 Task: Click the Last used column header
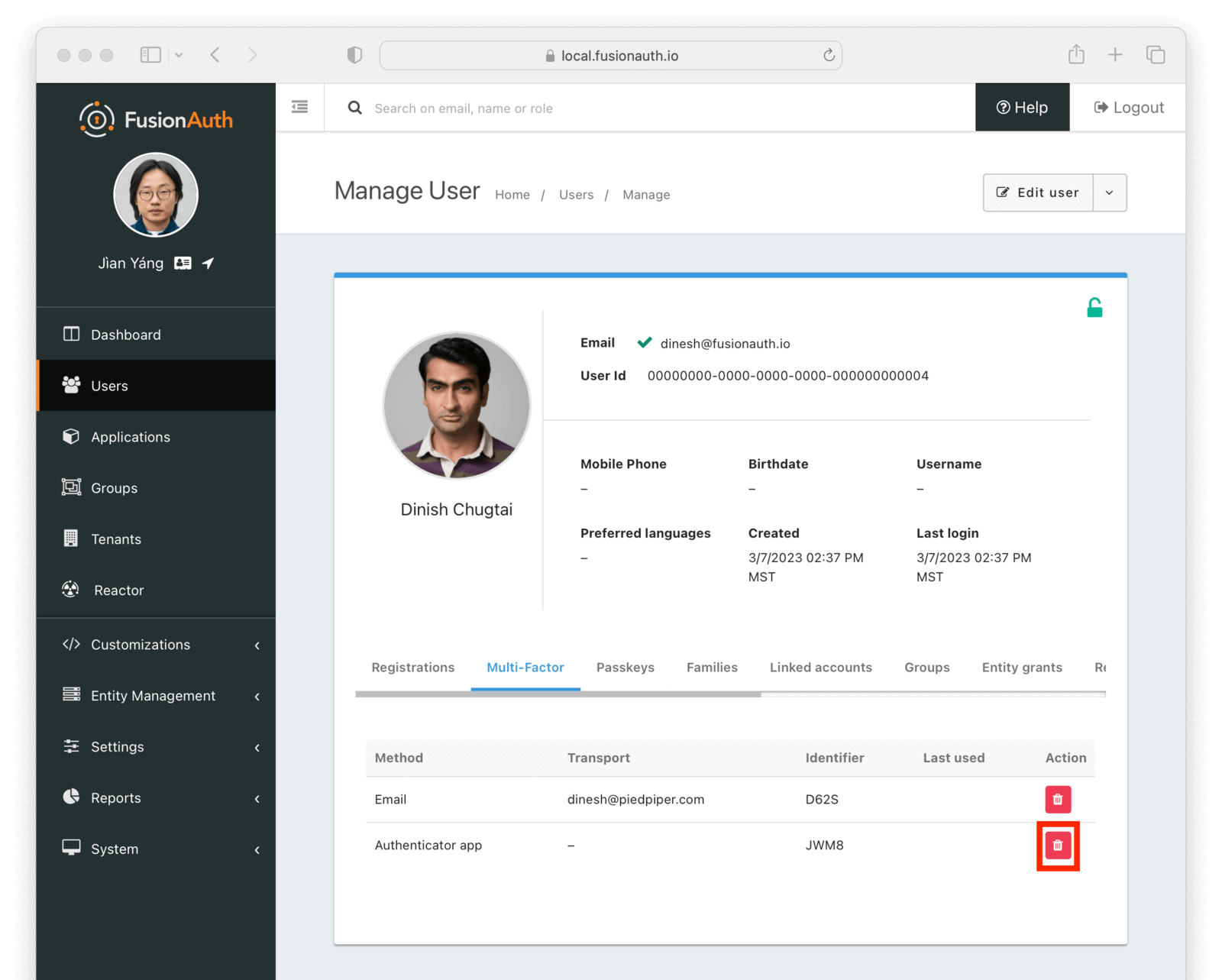click(953, 758)
